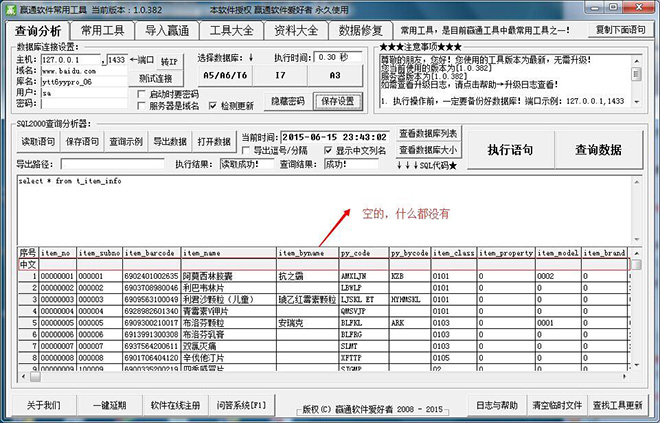Click the results table scroll-down arrow
Screen dimensions: 660x423
(x=636, y=364)
